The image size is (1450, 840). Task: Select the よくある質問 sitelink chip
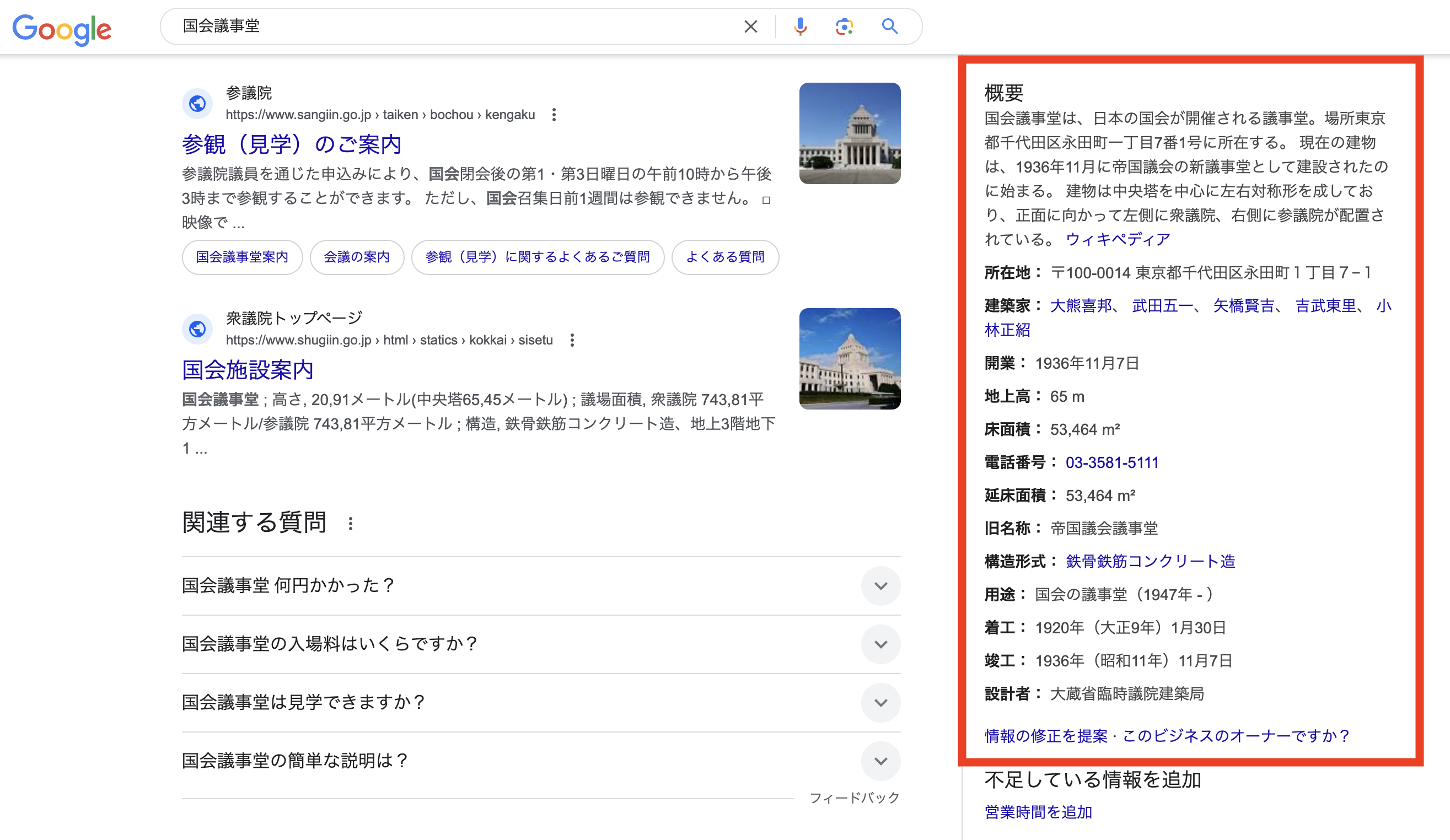coord(725,257)
